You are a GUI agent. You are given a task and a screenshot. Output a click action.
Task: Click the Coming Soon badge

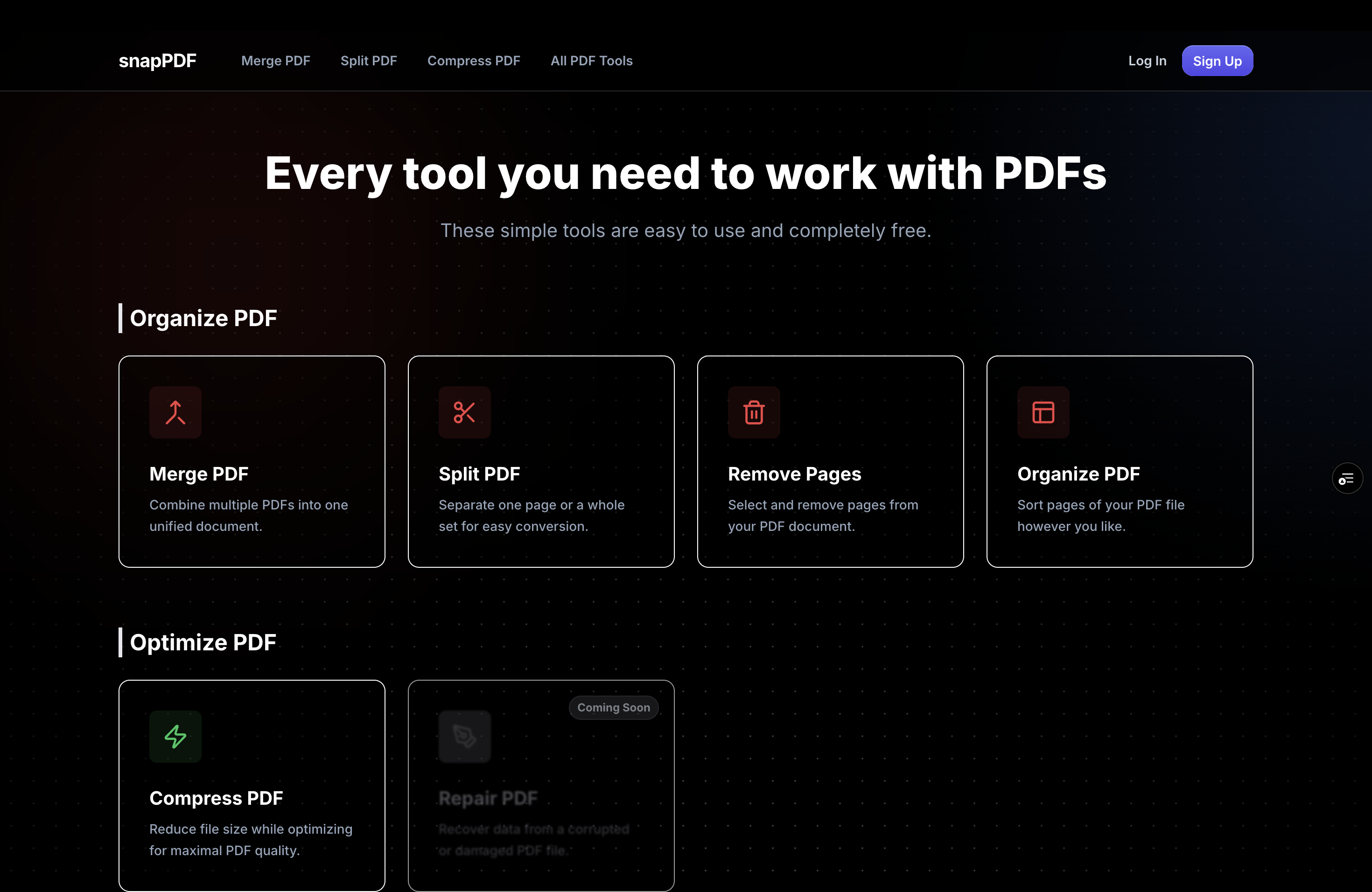[x=613, y=708]
